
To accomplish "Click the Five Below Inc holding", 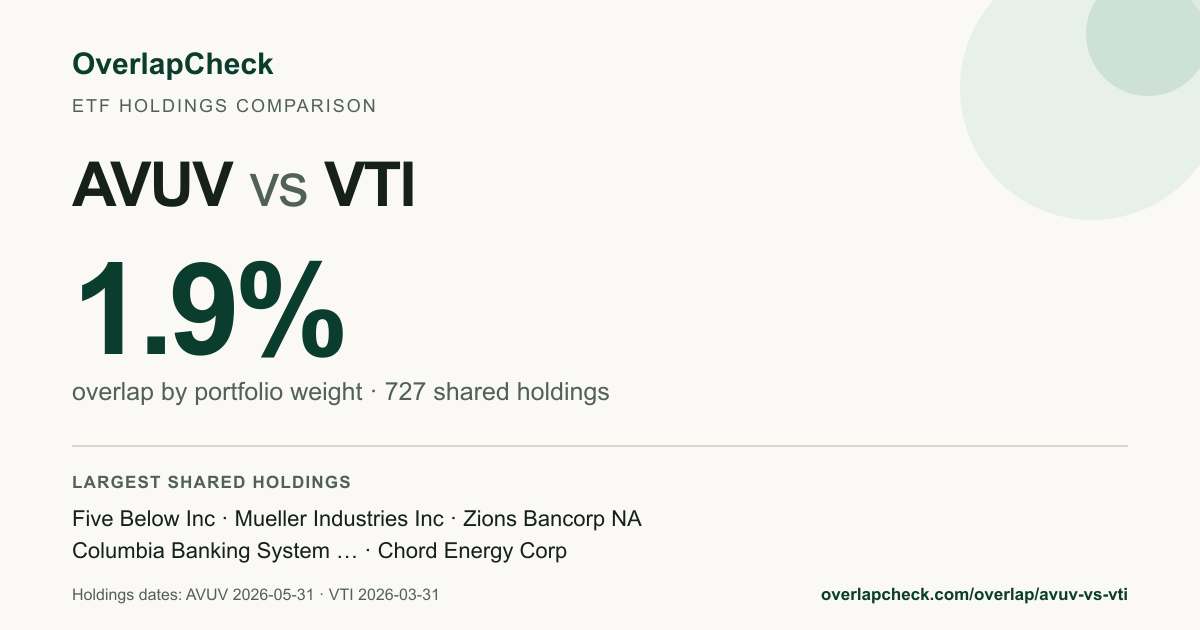I will pos(143,519).
